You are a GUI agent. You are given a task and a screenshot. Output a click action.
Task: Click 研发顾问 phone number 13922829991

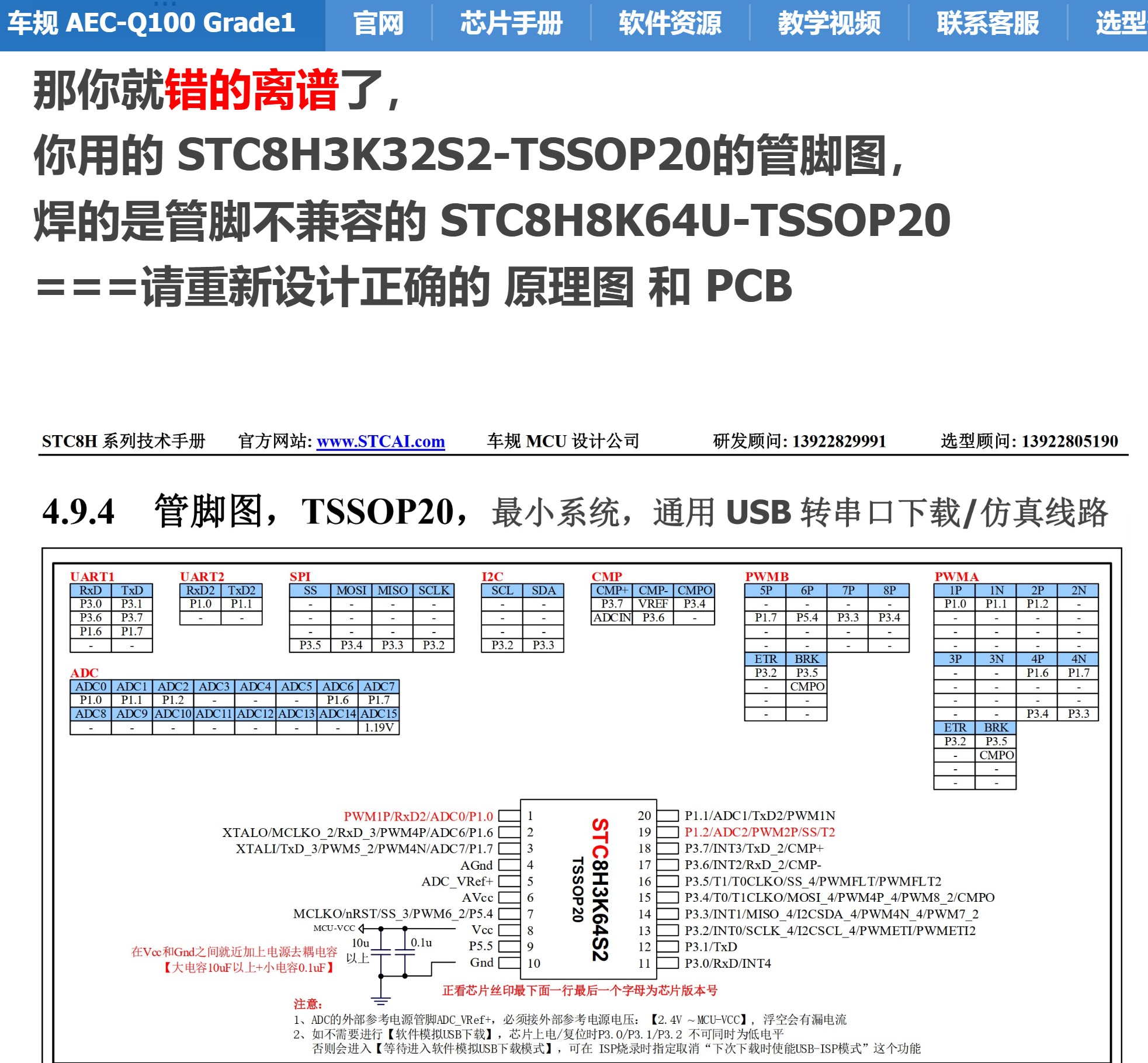pyautogui.click(x=839, y=441)
